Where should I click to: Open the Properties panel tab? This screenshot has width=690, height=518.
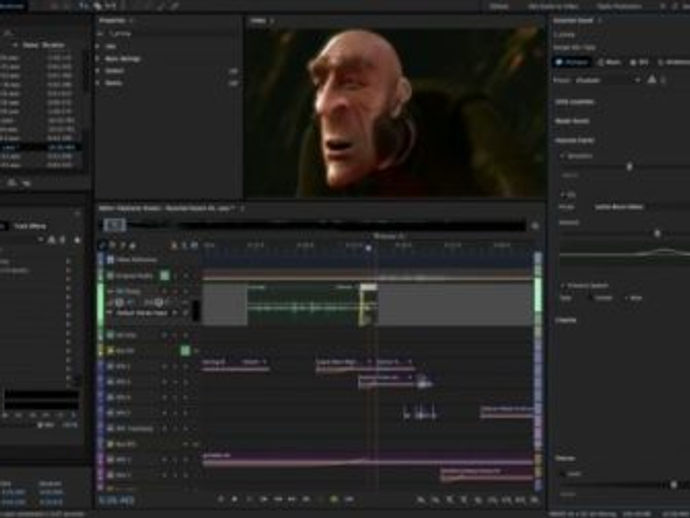point(113,21)
